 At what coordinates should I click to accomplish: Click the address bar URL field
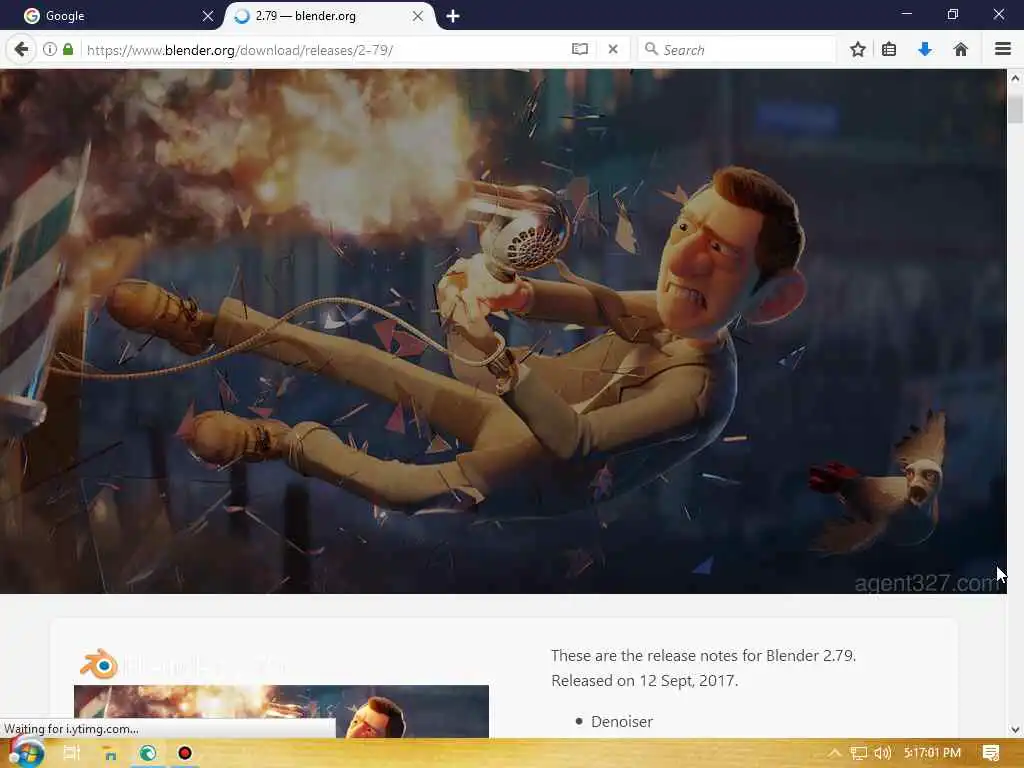coord(323,50)
